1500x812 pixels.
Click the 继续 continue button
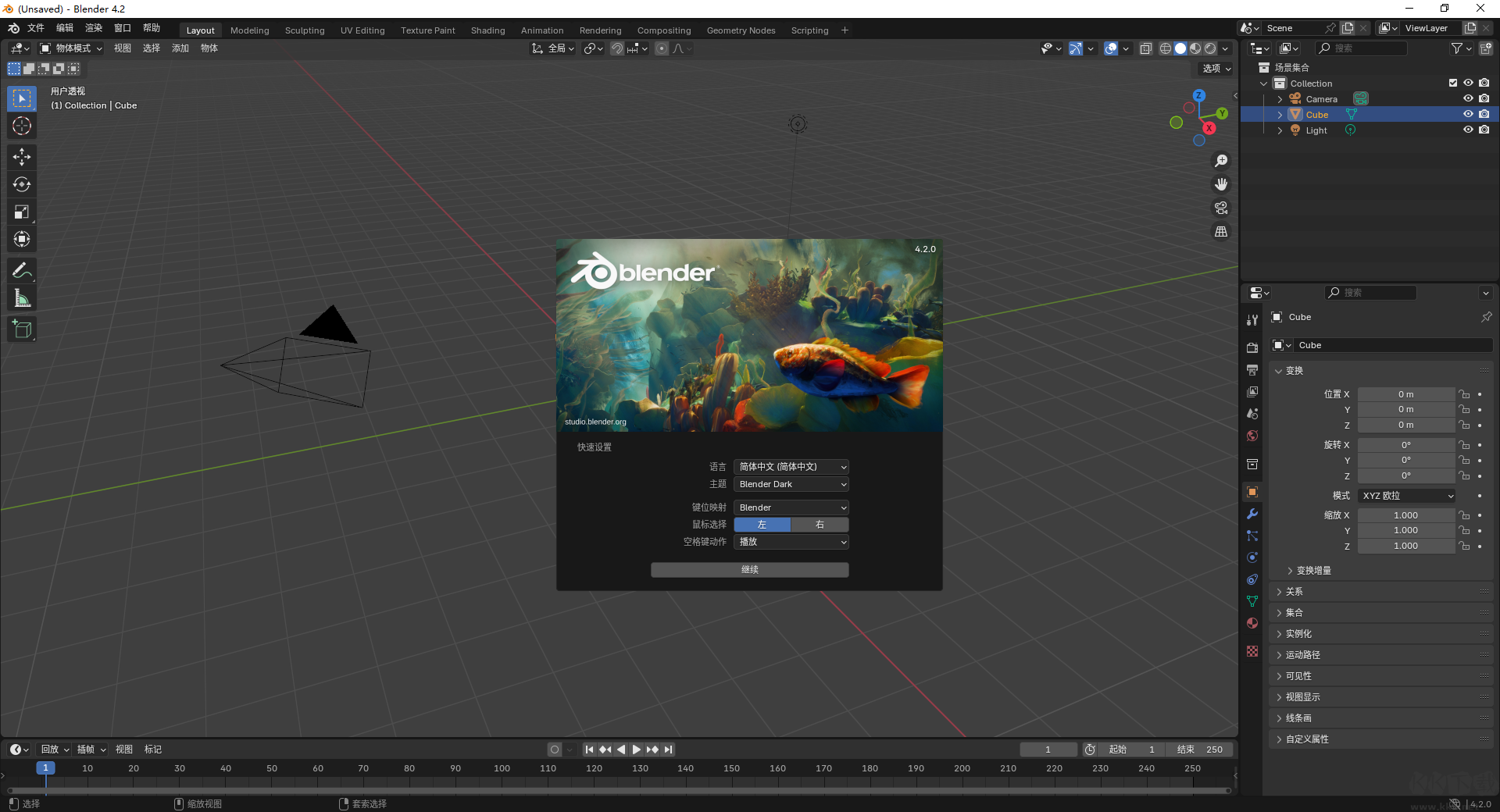click(748, 569)
